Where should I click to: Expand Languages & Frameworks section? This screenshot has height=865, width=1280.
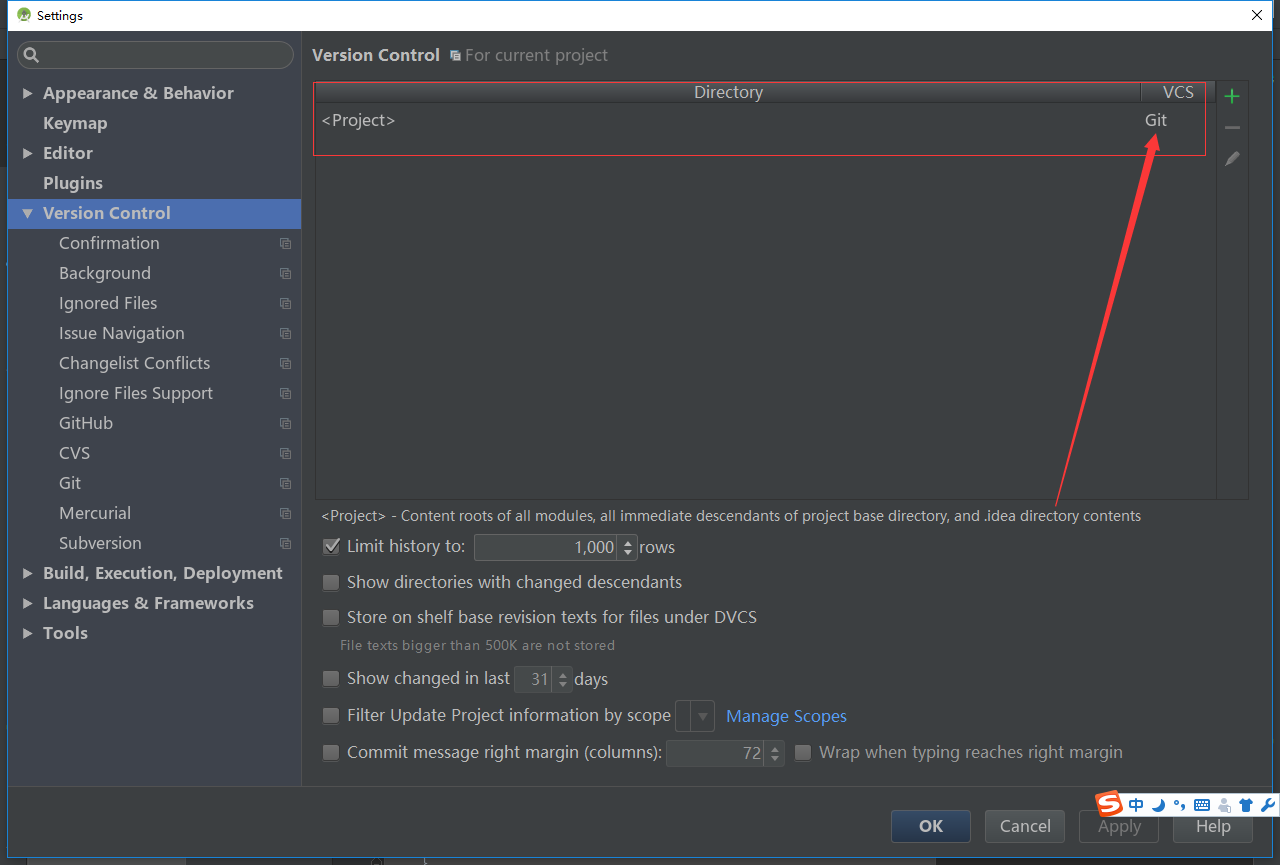point(27,603)
